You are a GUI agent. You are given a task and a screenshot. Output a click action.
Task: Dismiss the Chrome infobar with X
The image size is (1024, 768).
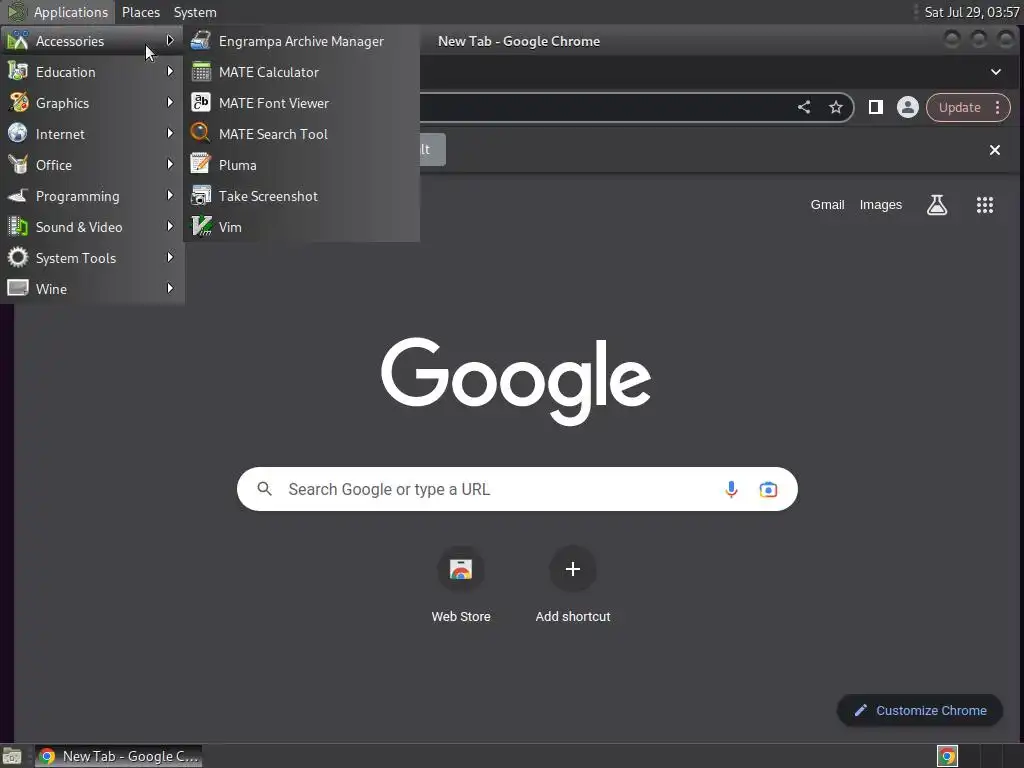coord(995,150)
